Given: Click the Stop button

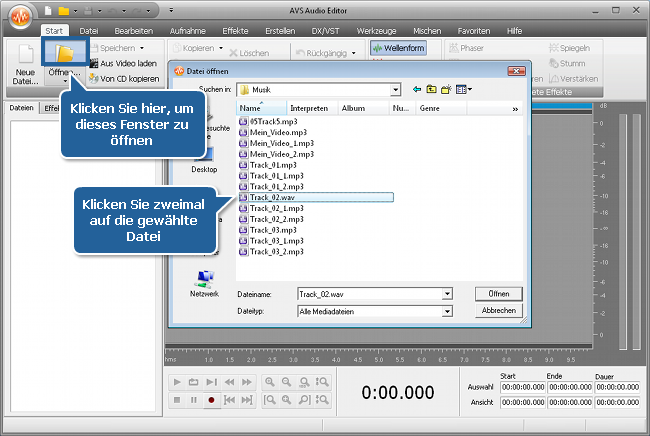Looking at the screenshot, I should [x=177, y=400].
